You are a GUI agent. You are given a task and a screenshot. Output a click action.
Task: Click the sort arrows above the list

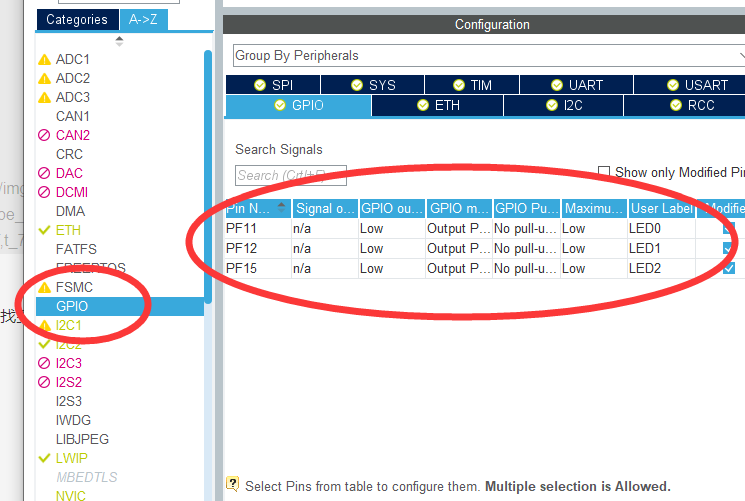point(119,41)
